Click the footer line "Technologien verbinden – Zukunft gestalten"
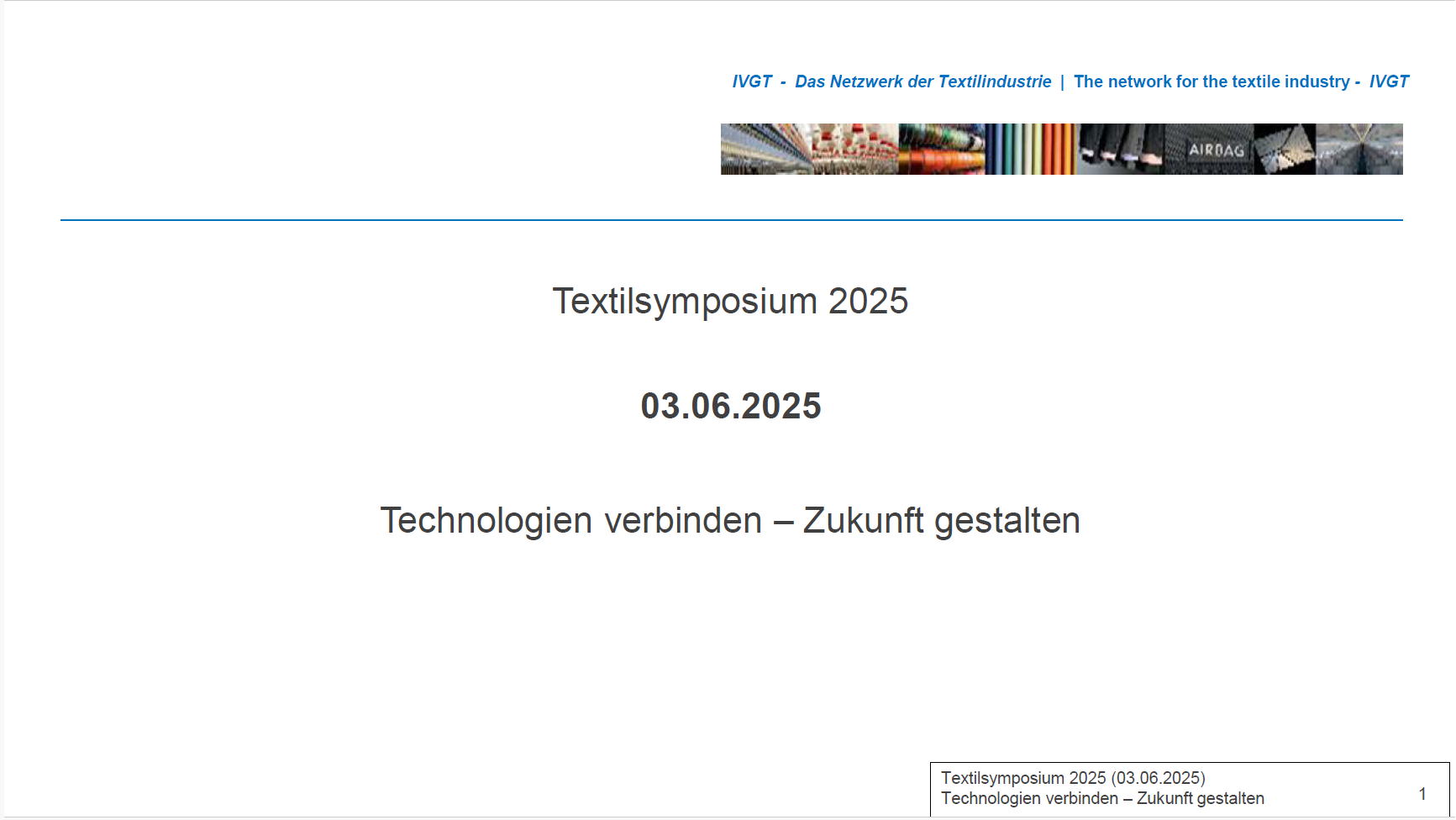The width and height of the screenshot is (1456, 820). (1102, 798)
